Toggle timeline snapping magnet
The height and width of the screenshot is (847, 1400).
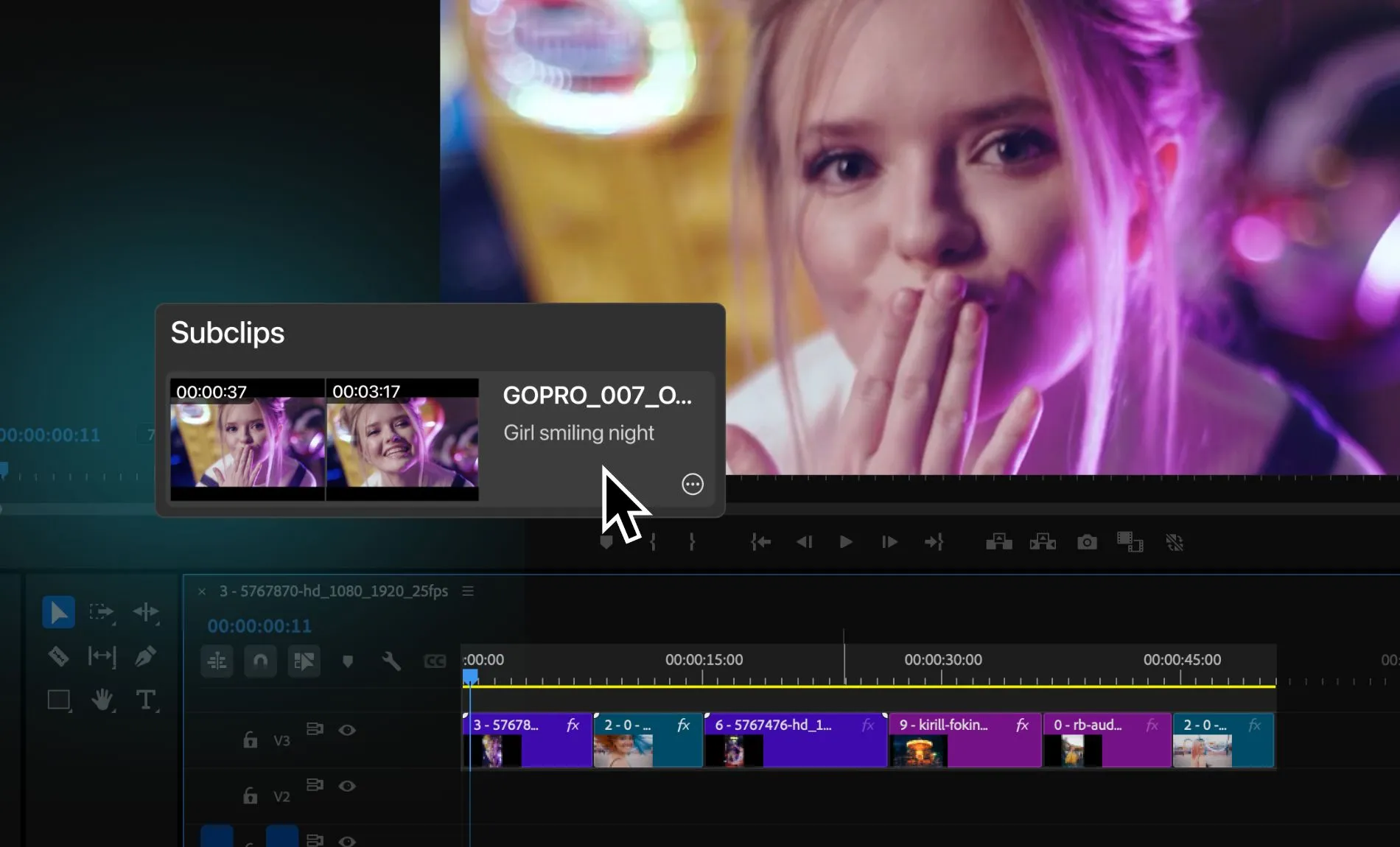click(260, 661)
